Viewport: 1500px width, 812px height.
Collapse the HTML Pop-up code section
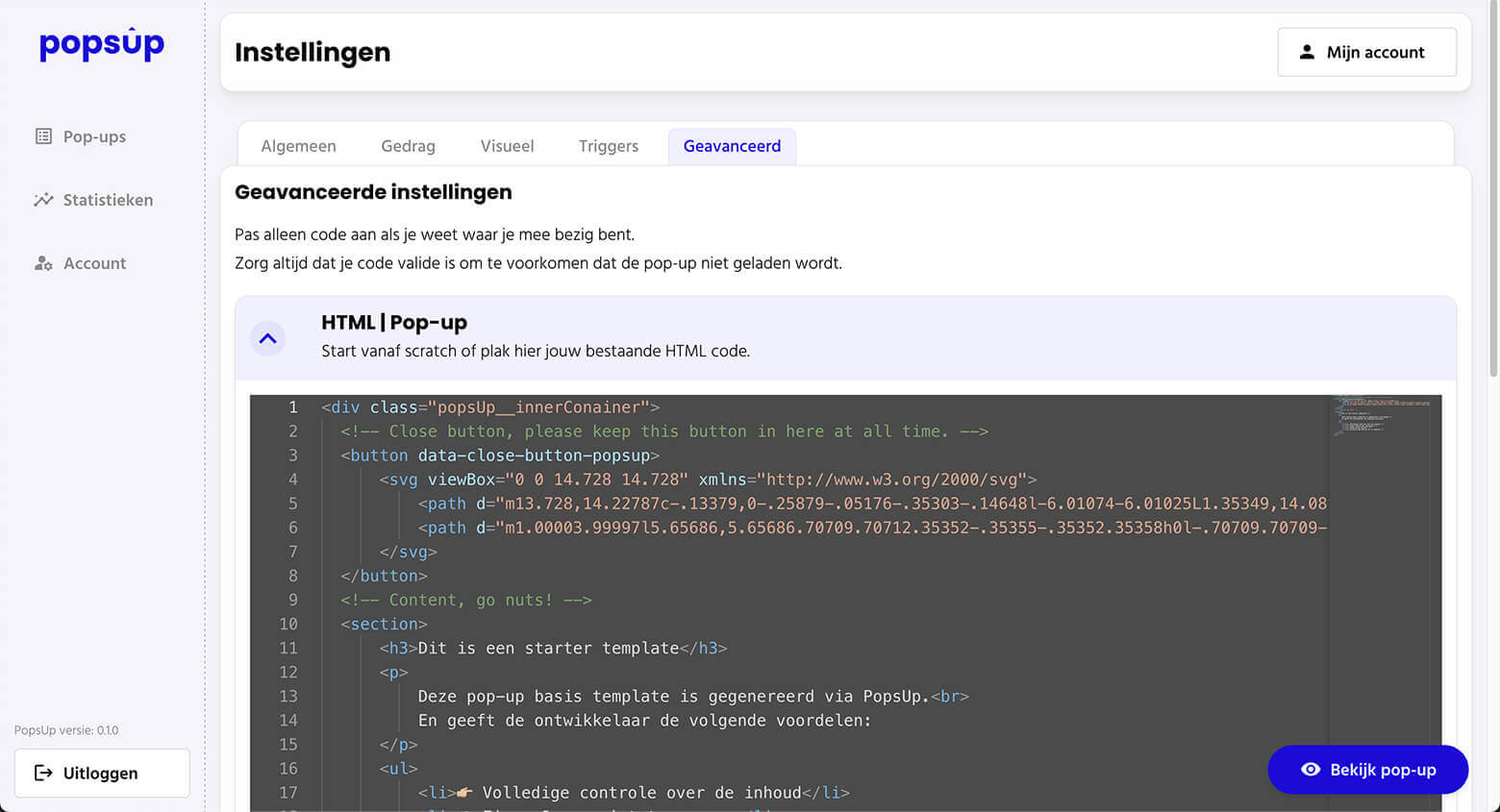[267, 338]
